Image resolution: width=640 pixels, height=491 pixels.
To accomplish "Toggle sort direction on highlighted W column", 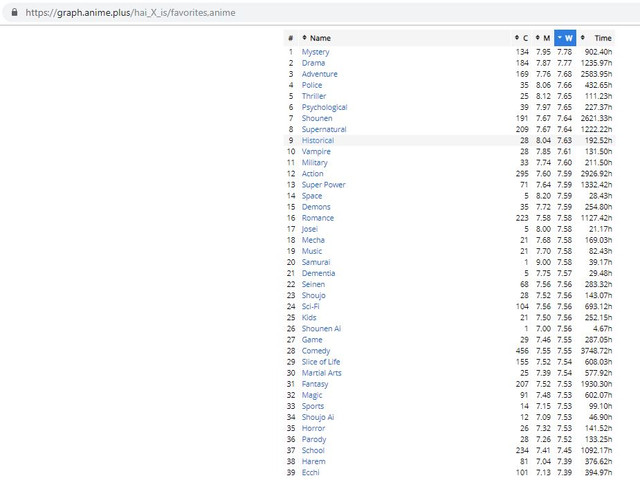I will click(x=565, y=38).
